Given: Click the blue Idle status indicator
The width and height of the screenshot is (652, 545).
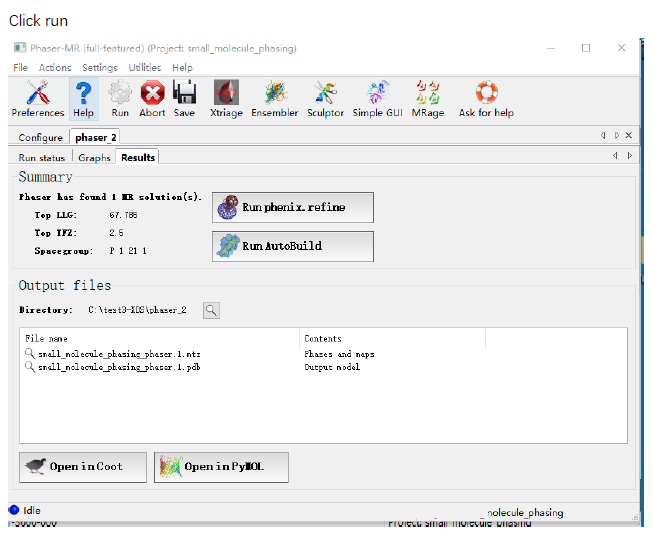Looking at the screenshot, I should (14, 510).
